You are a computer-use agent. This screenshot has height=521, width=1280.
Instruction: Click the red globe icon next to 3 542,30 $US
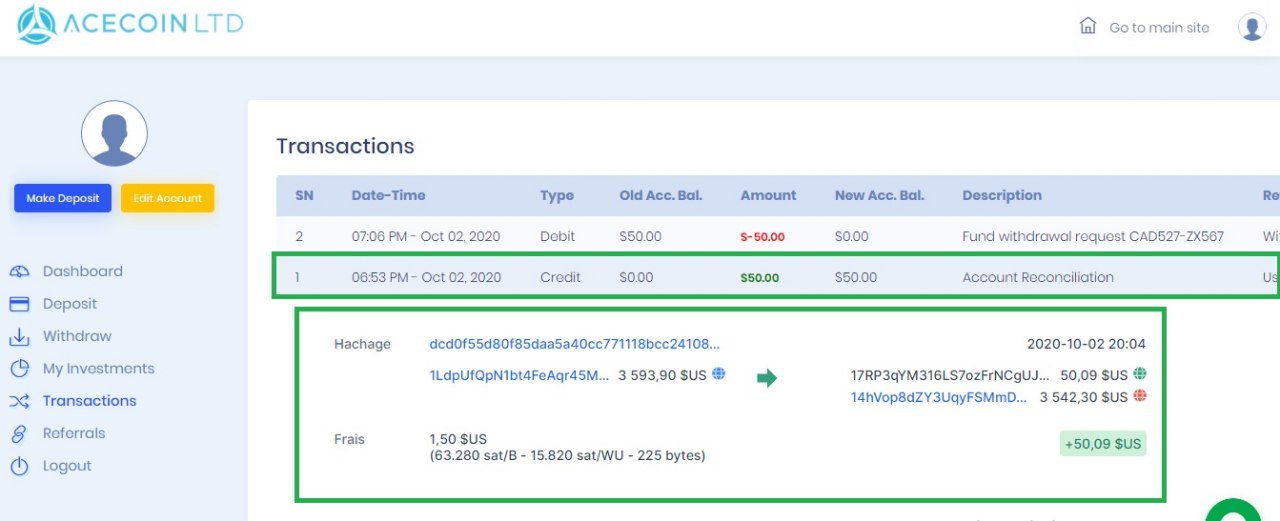click(1139, 397)
